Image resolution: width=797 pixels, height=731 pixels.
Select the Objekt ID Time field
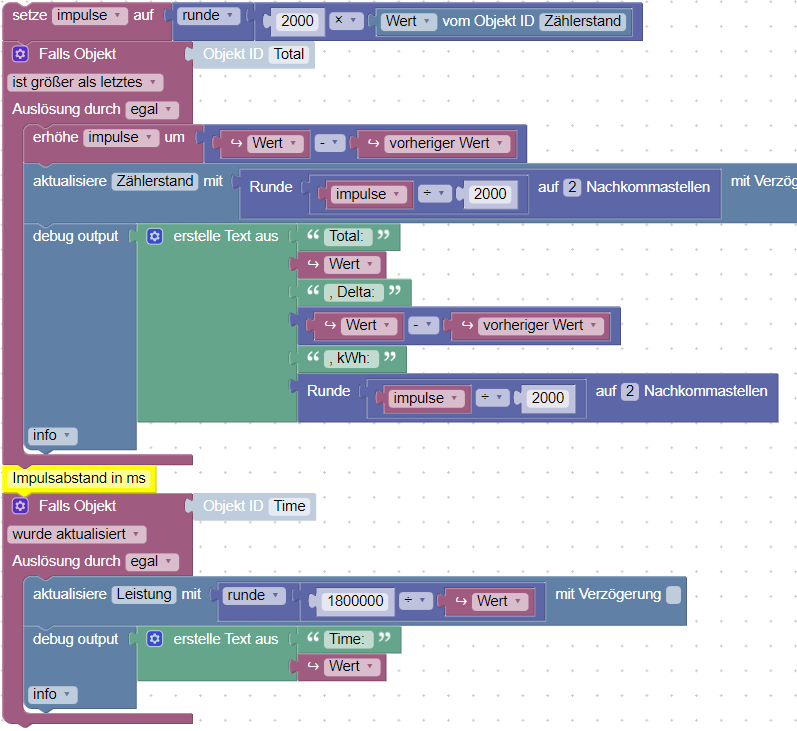[x=289, y=506]
